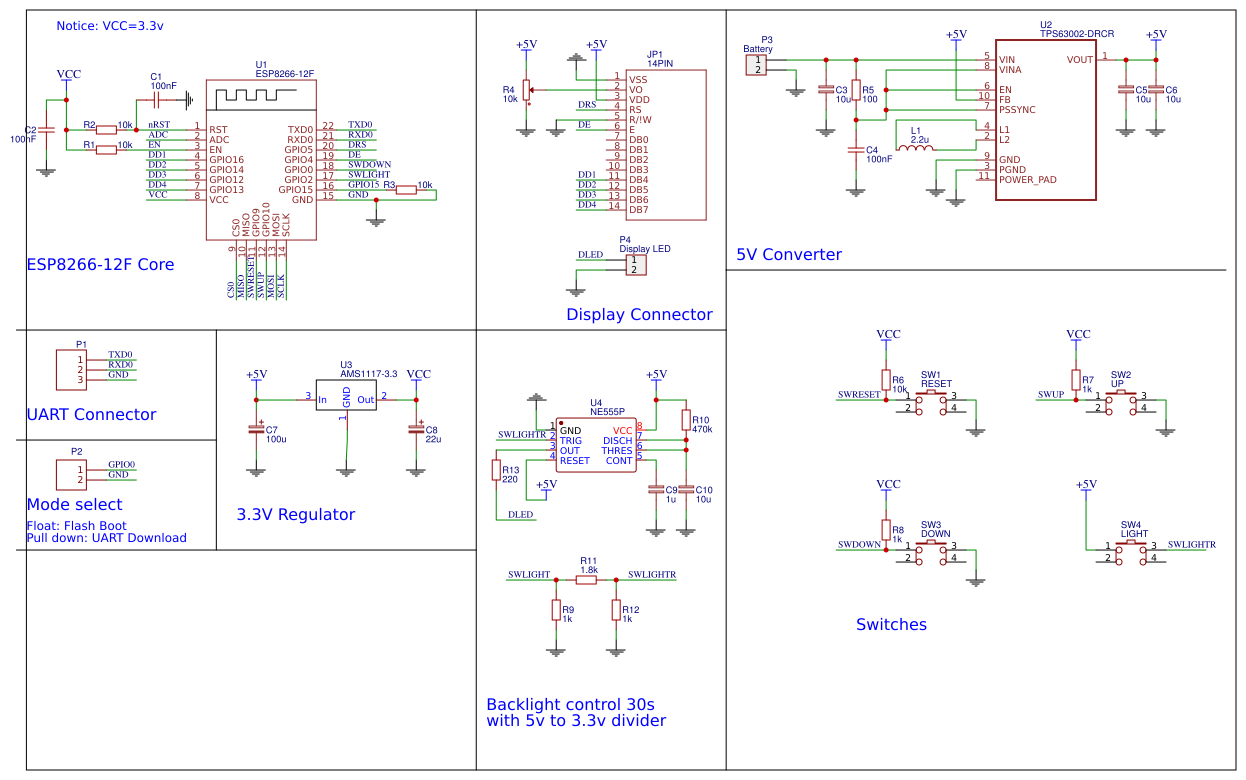The height and width of the screenshot is (780, 1246).
Task: Select the NE555P part label
Action: [x=607, y=411]
